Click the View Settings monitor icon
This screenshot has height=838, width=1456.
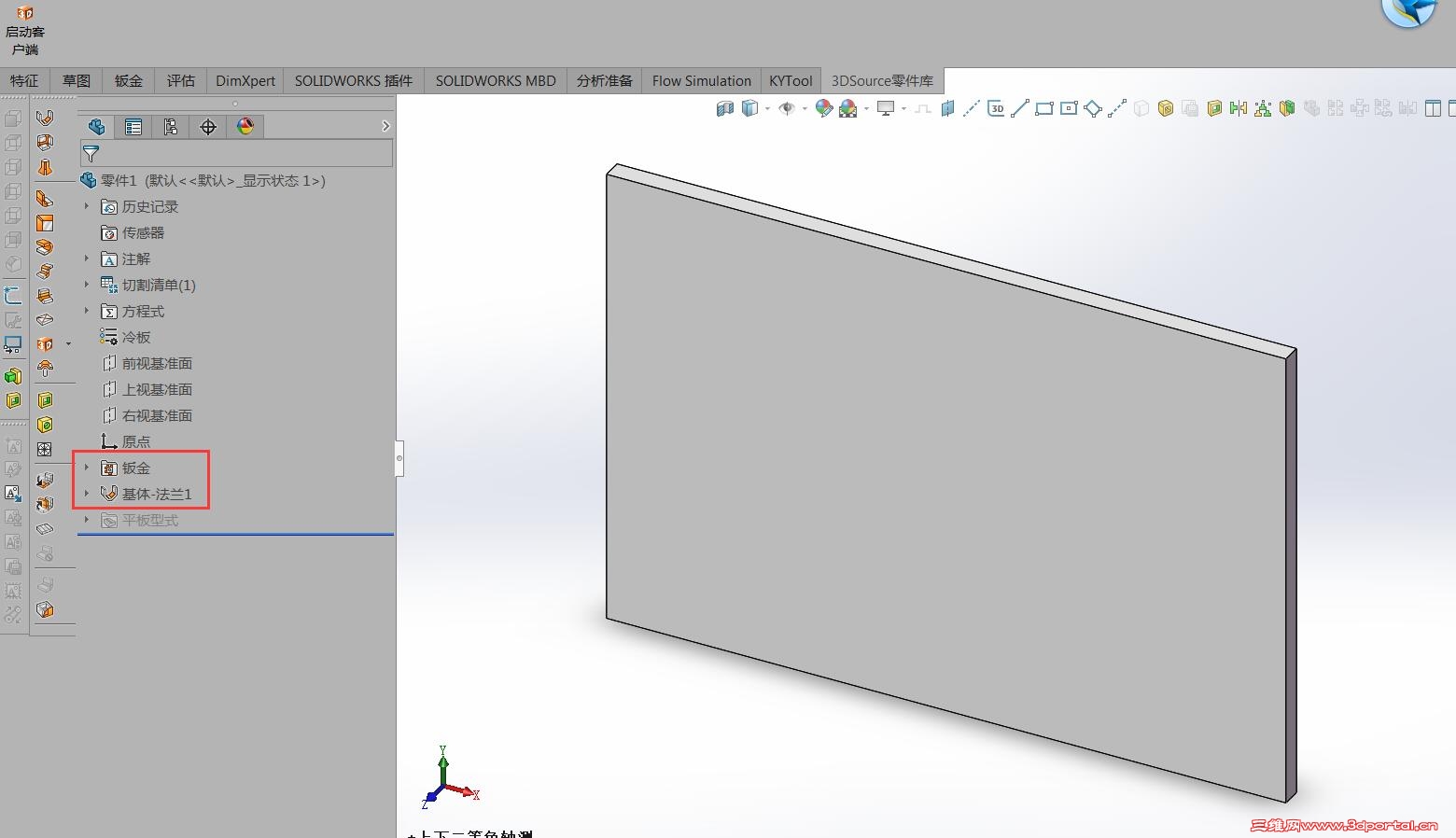tap(886, 109)
